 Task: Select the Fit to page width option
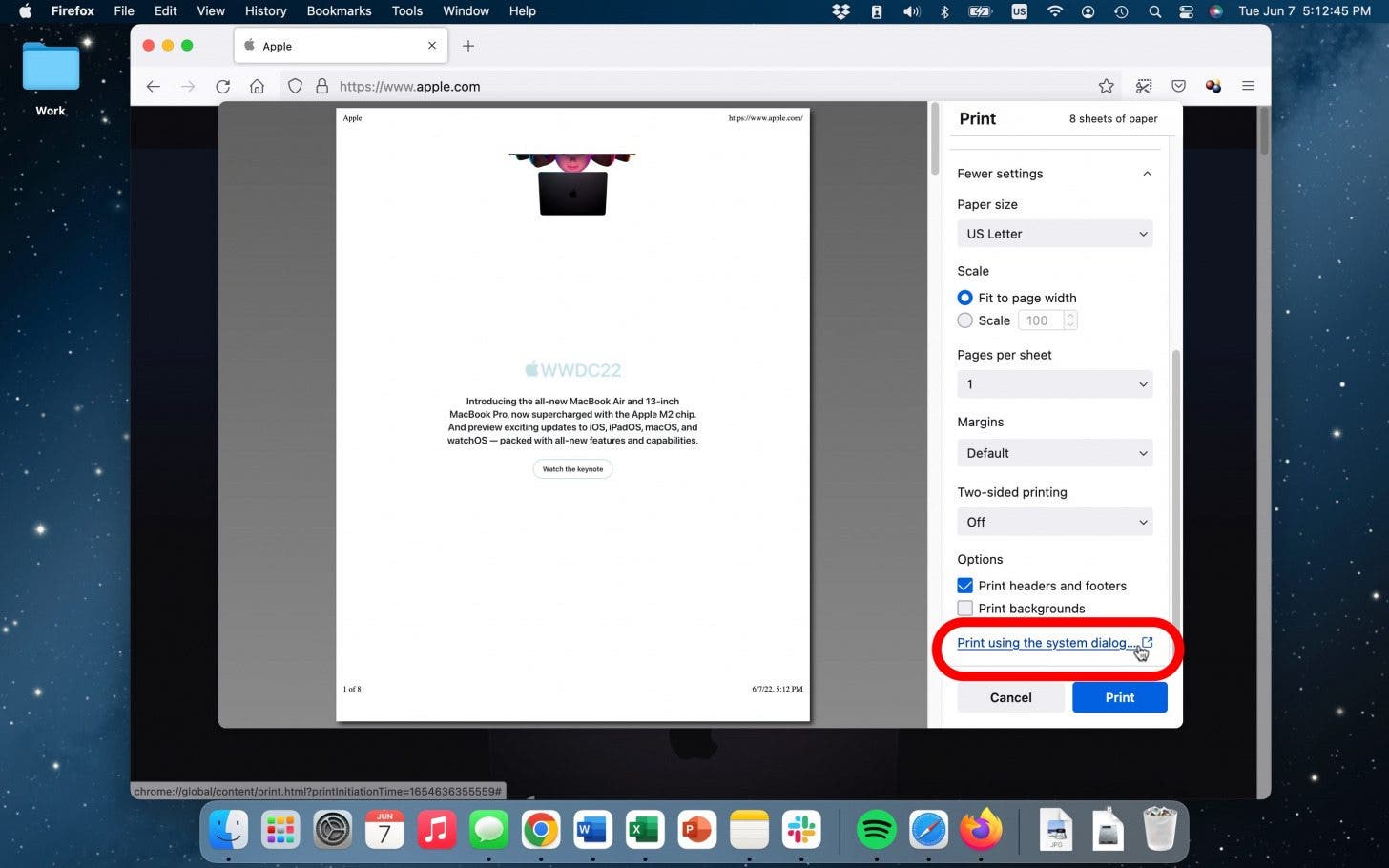pos(965,298)
